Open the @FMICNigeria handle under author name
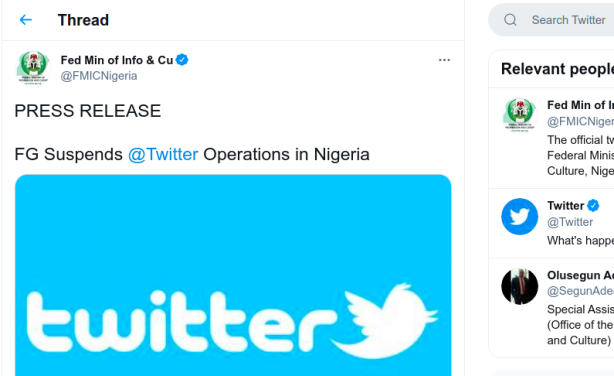This screenshot has height=376, width=614. 99,76
